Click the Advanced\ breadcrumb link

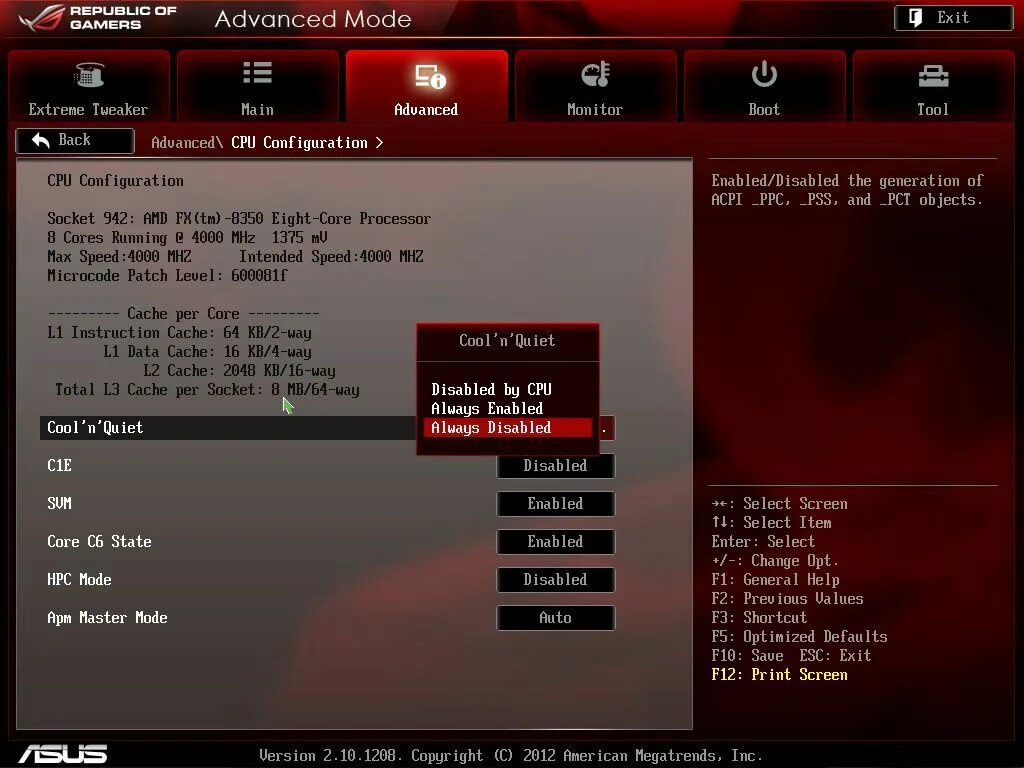[187, 142]
